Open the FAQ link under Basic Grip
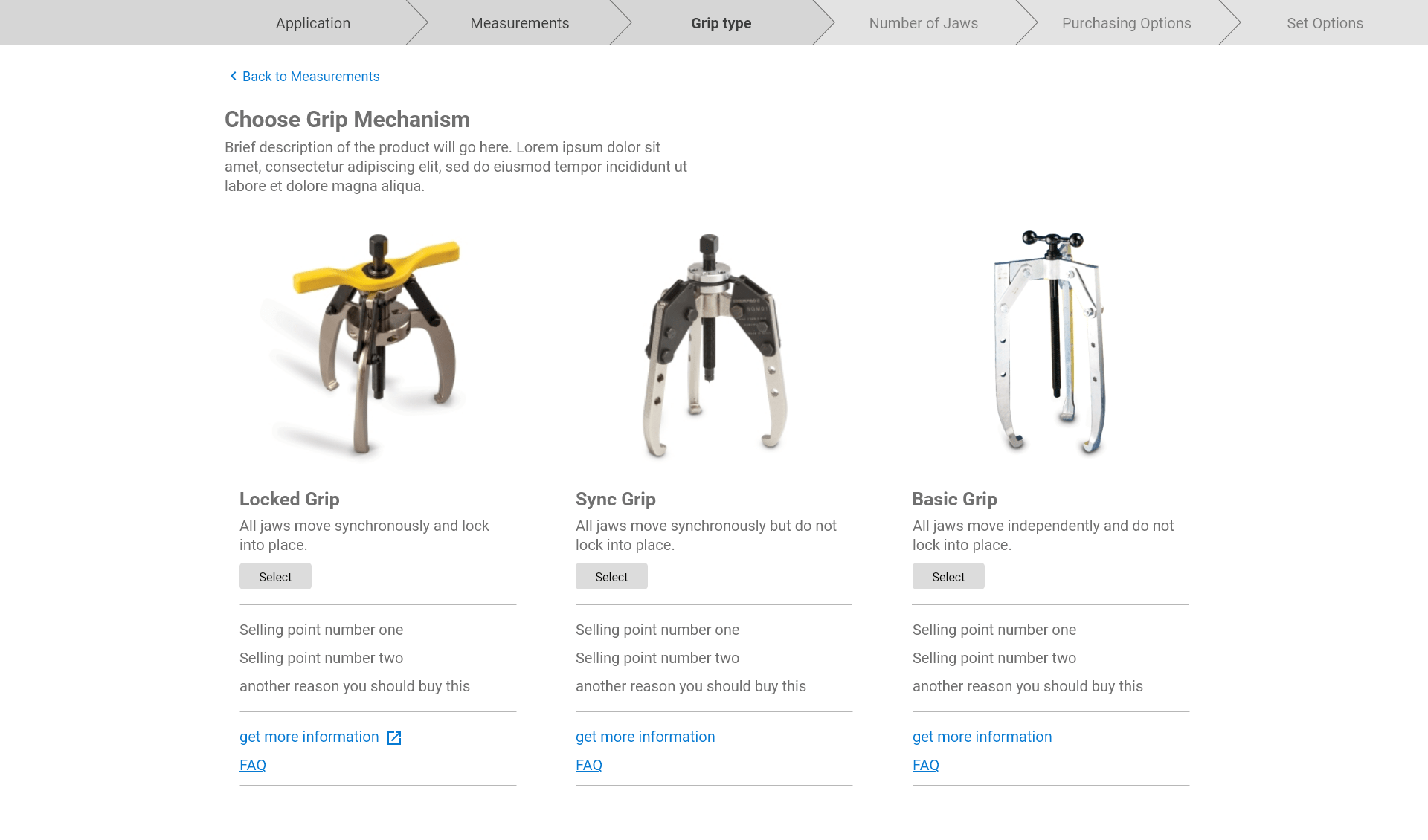Screen dimensions: 1428x840 926,765
